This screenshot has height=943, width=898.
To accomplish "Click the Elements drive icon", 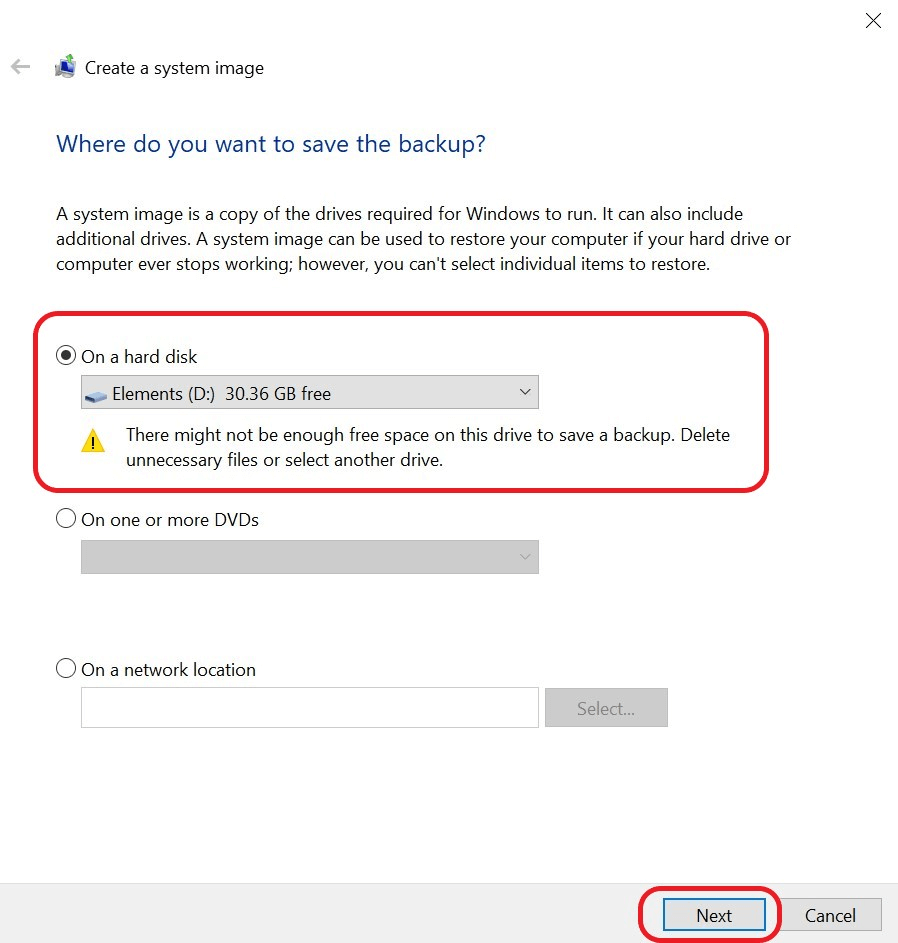I will click(96, 396).
